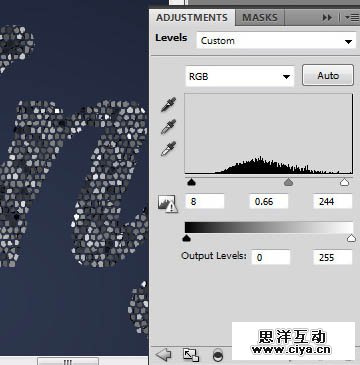This screenshot has width=360, height=365.
Task: Toggle clip to layer icon
Action: [x=218, y=356]
